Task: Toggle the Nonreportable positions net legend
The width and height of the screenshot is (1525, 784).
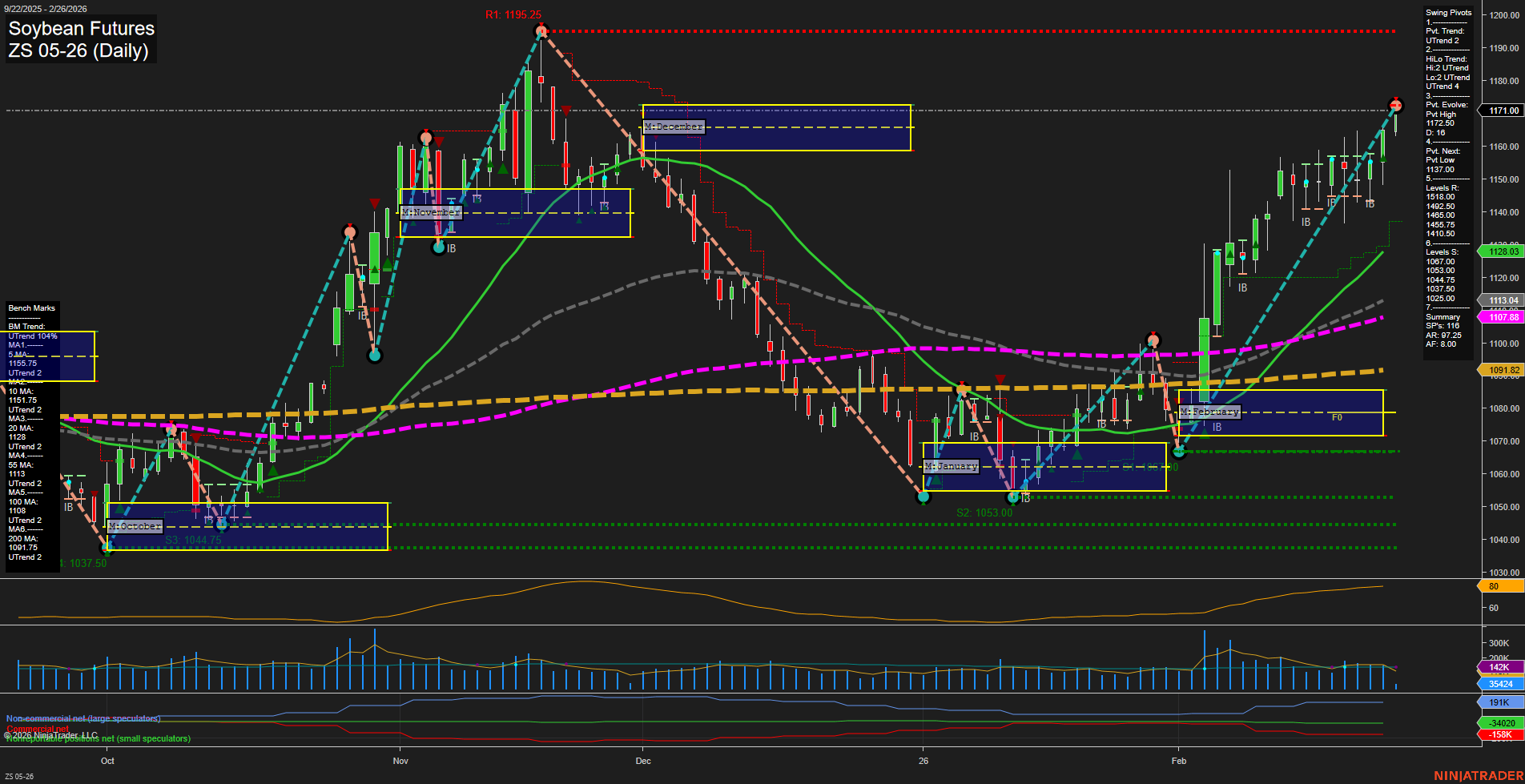Action: (x=97, y=738)
